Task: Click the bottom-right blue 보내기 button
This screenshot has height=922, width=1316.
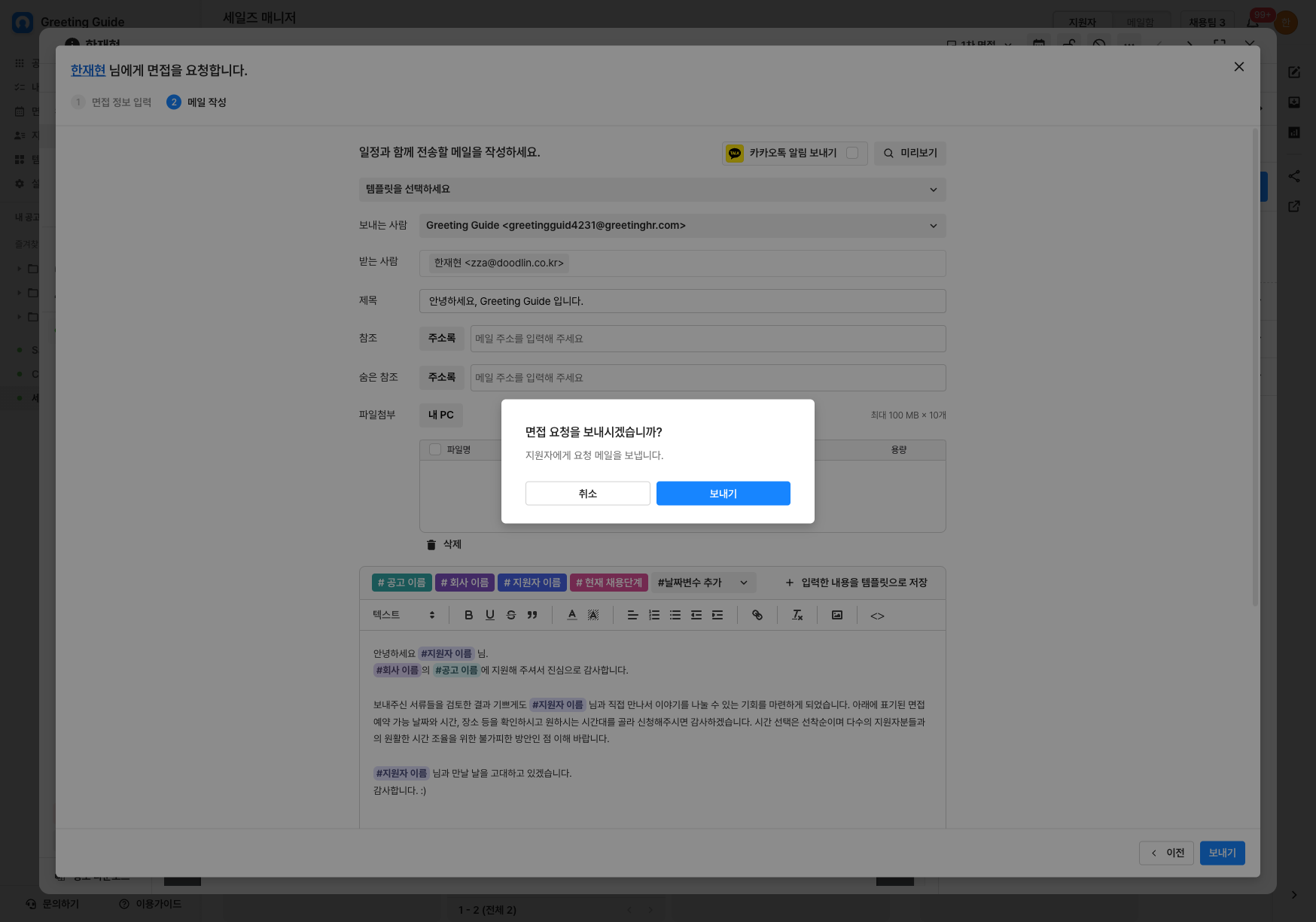Action: point(1222,853)
